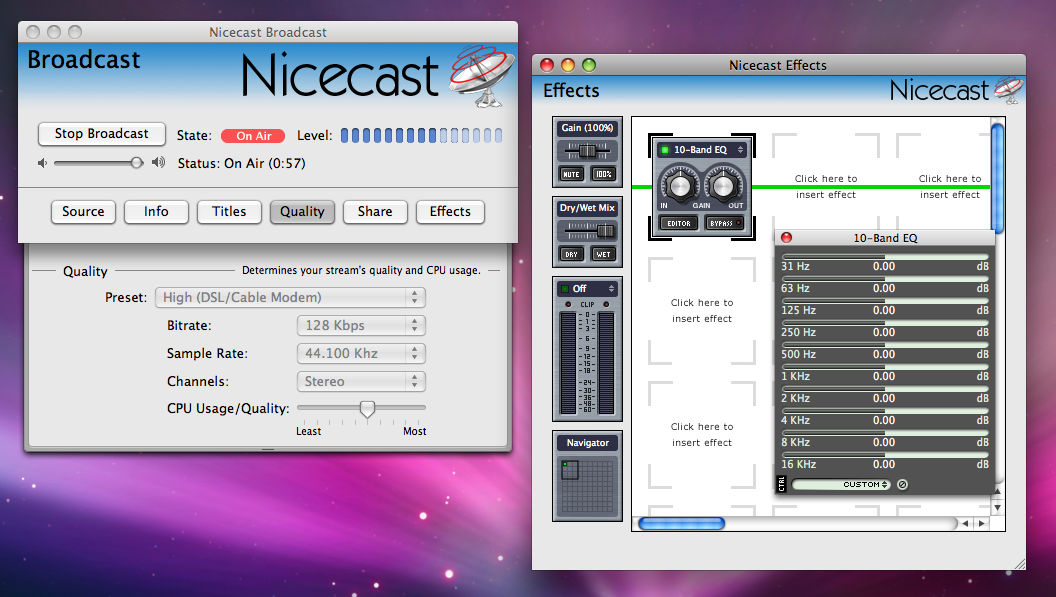The width and height of the screenshot is (1056, 597).
Task: Click the scroll down arrow in Effects canvas
Action: pyautogui.click(x=997, y=507)
